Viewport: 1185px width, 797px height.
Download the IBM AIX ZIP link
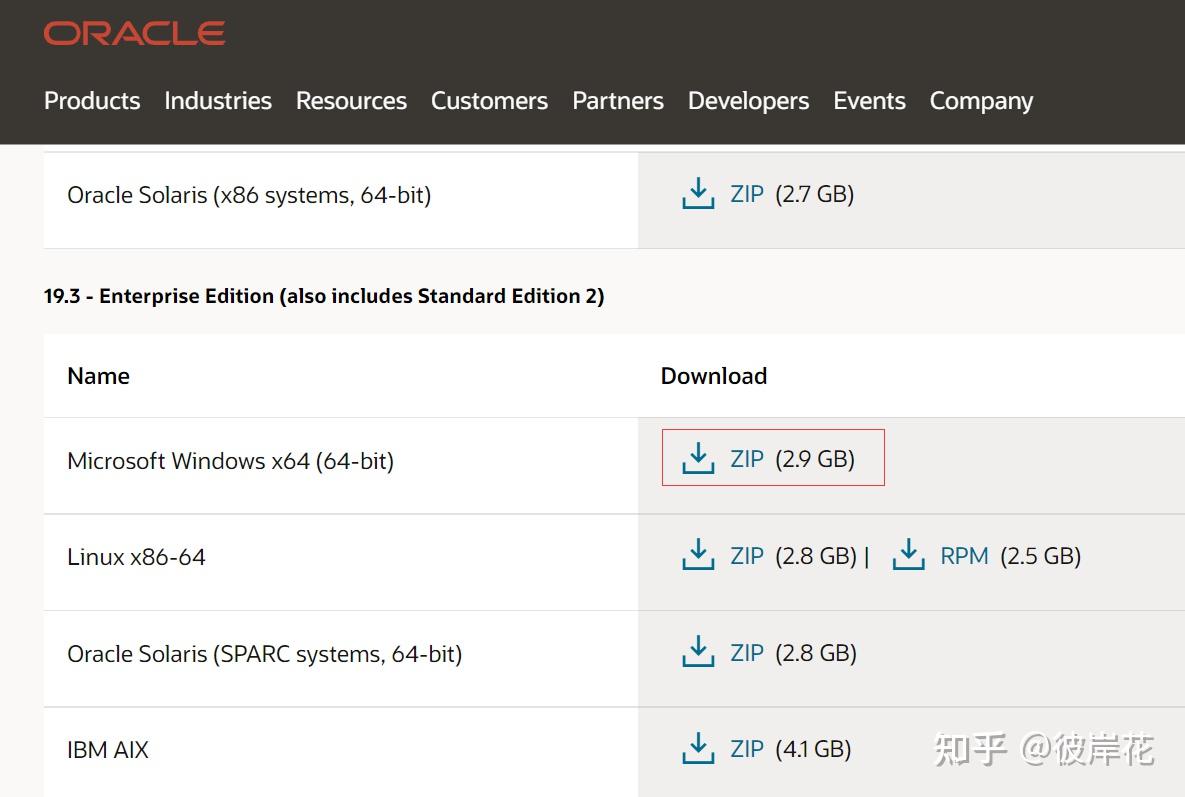coord(747,748)
